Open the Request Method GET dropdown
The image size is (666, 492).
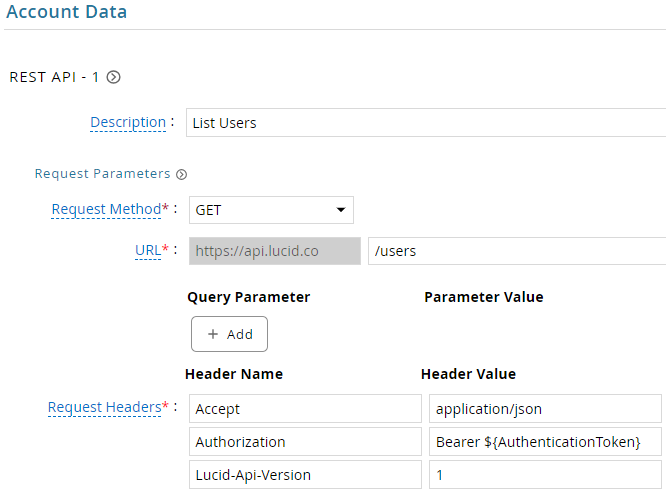[x=271, y=210]
